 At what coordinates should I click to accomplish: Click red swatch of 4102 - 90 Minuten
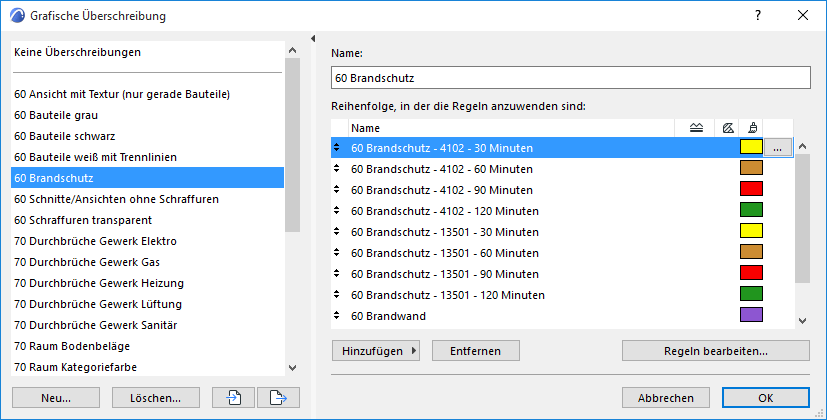[751, 190]
